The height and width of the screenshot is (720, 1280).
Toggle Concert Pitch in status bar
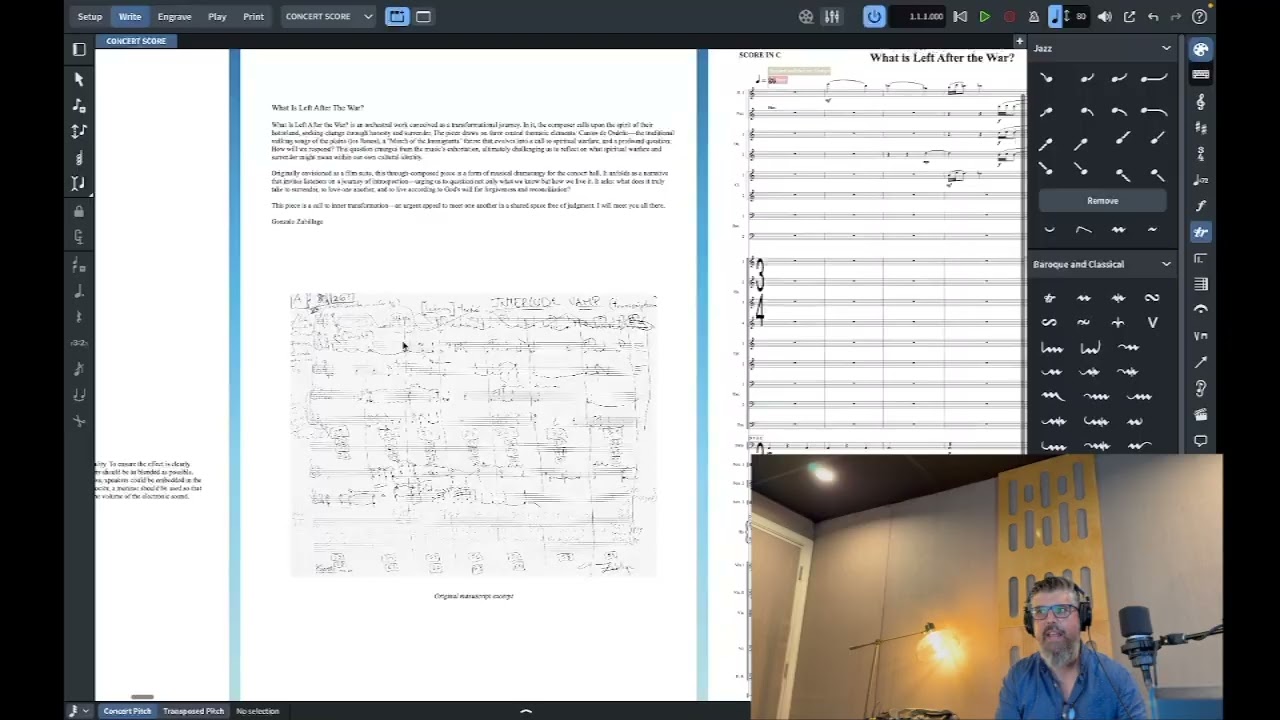[127, 711]
